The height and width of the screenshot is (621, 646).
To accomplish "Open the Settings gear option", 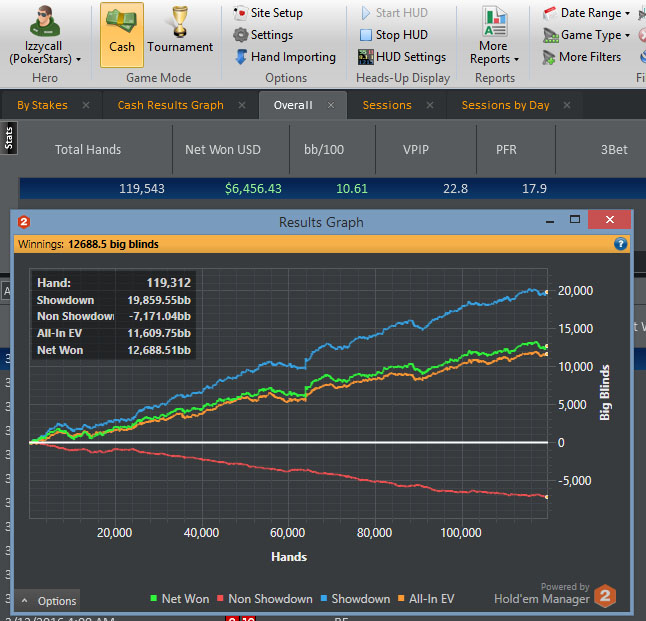I will tap(263, 35).
